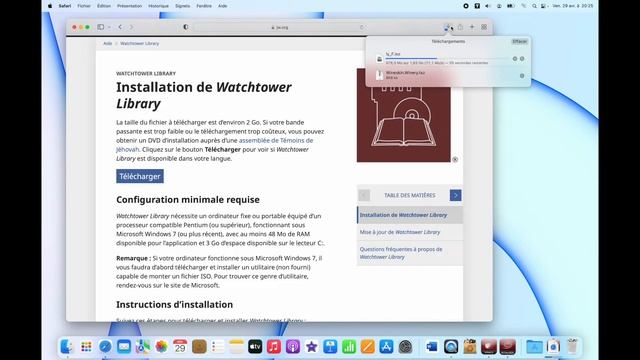Screen dimensions: 640x360
Task: Toggle Safari sidebar icon
Action: tap(100, 27)
